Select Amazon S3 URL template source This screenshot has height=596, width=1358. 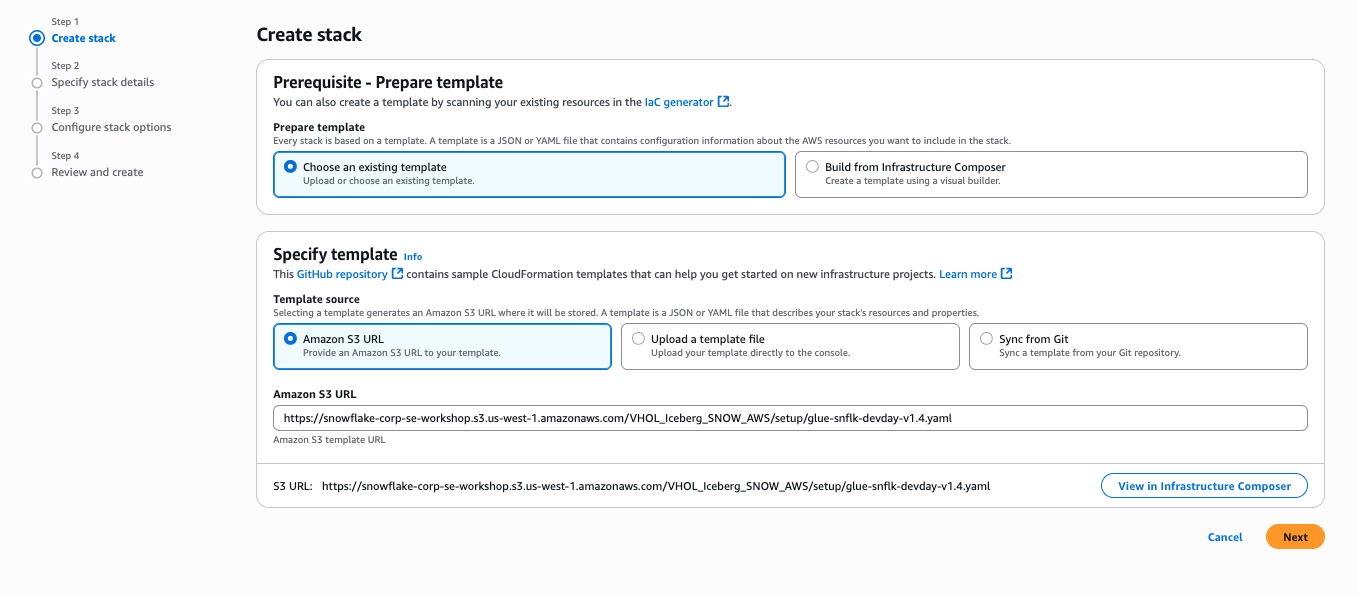coord(290,339)
